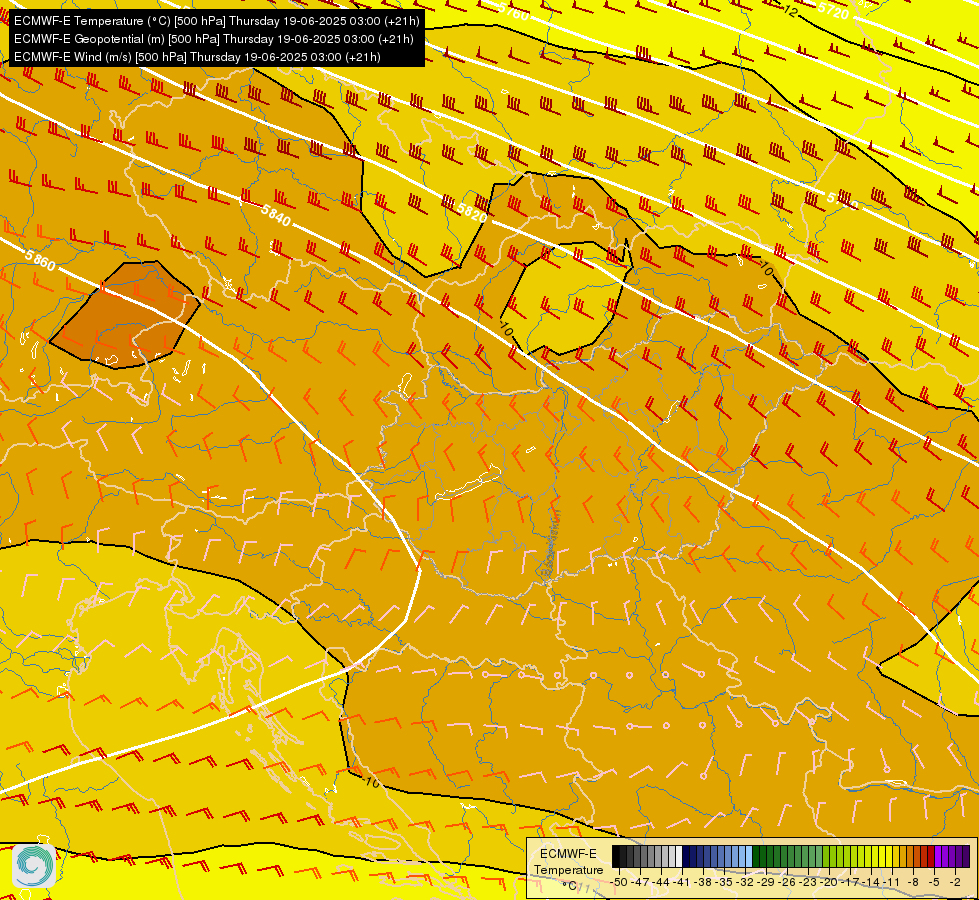
Task: Click the -26 legend tick label
Action: 787,883
